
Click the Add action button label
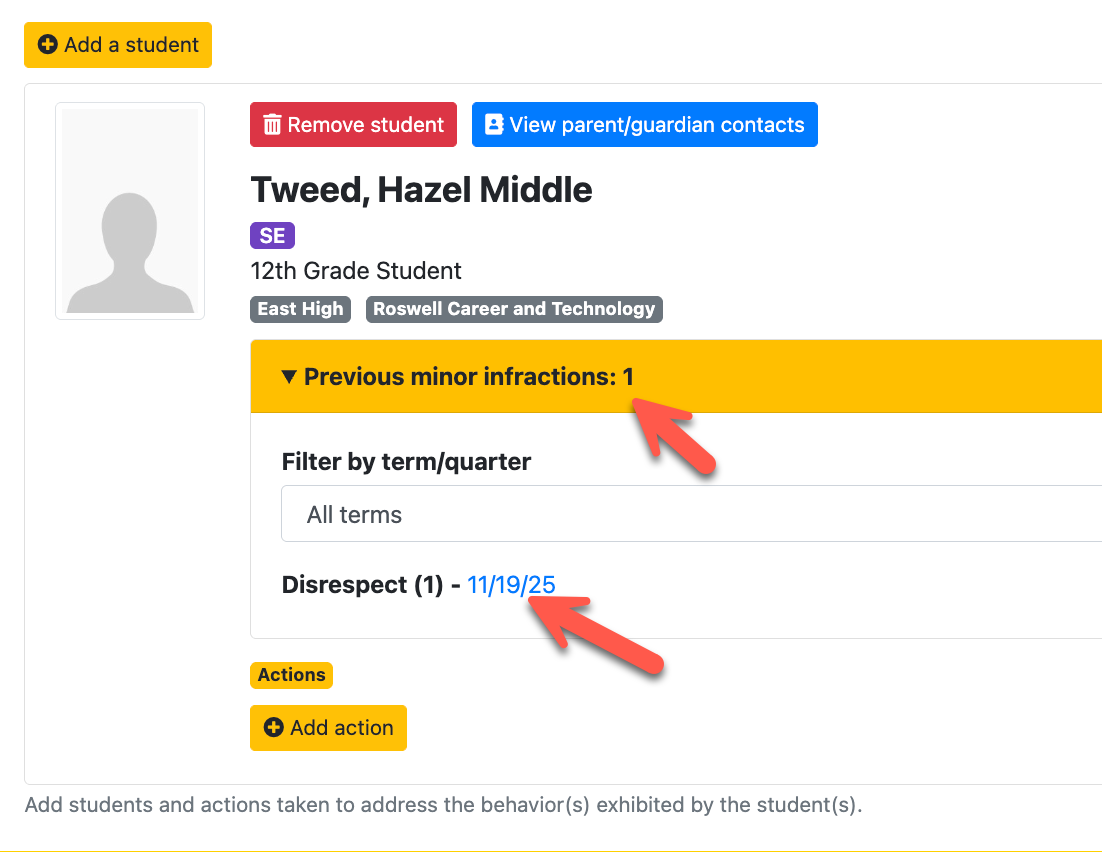pos(342,727)
